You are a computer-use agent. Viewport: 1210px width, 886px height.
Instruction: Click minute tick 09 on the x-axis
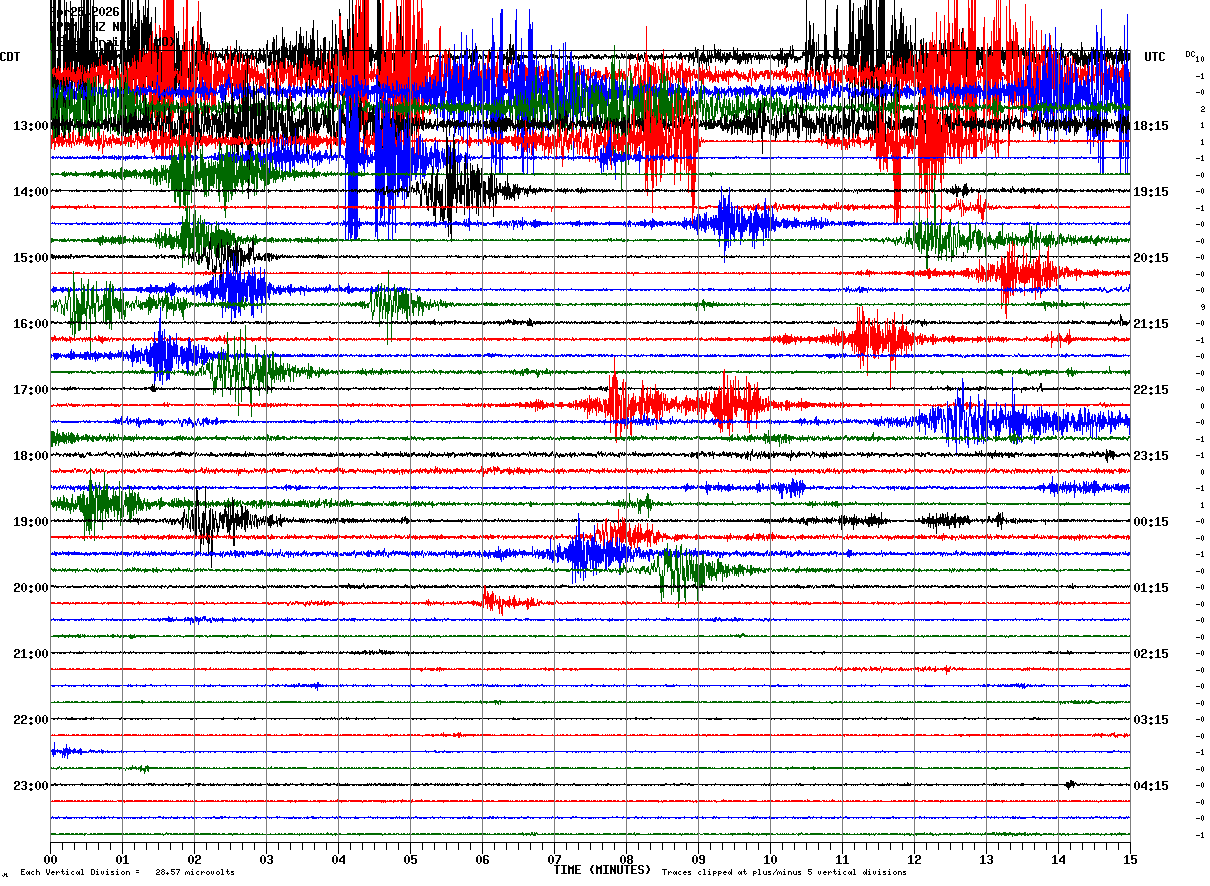[698, 859]
